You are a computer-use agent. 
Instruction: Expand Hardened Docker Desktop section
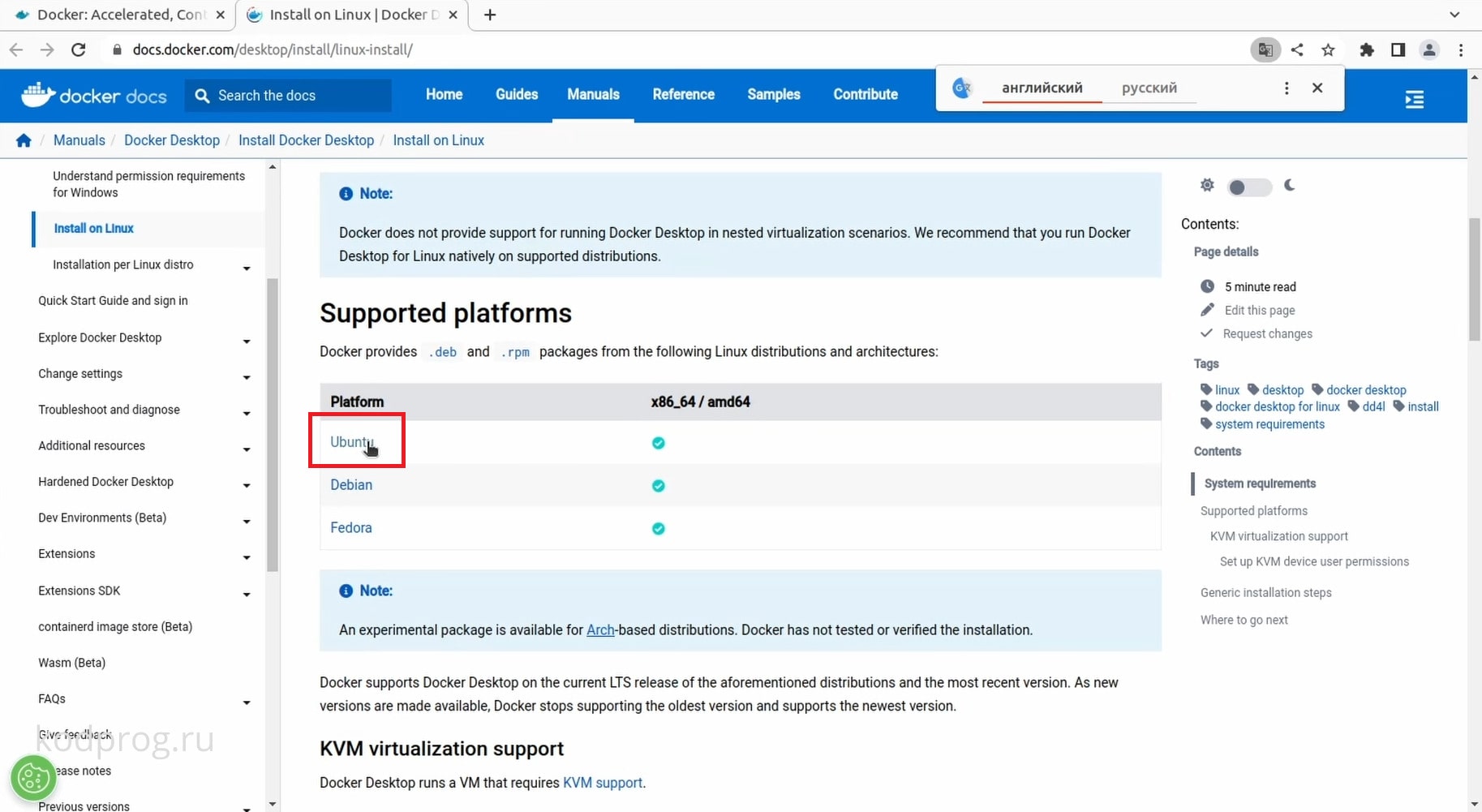(247, 485)
